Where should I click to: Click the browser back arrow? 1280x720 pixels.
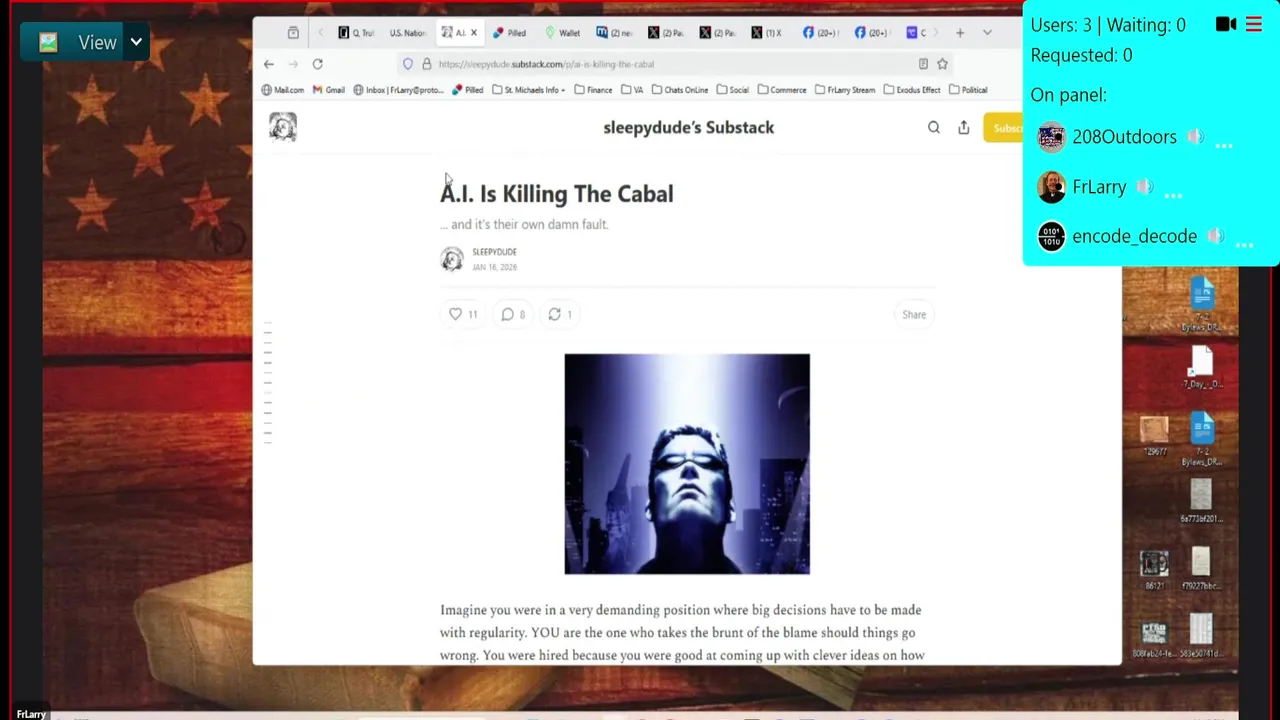[x=268, y=64]
